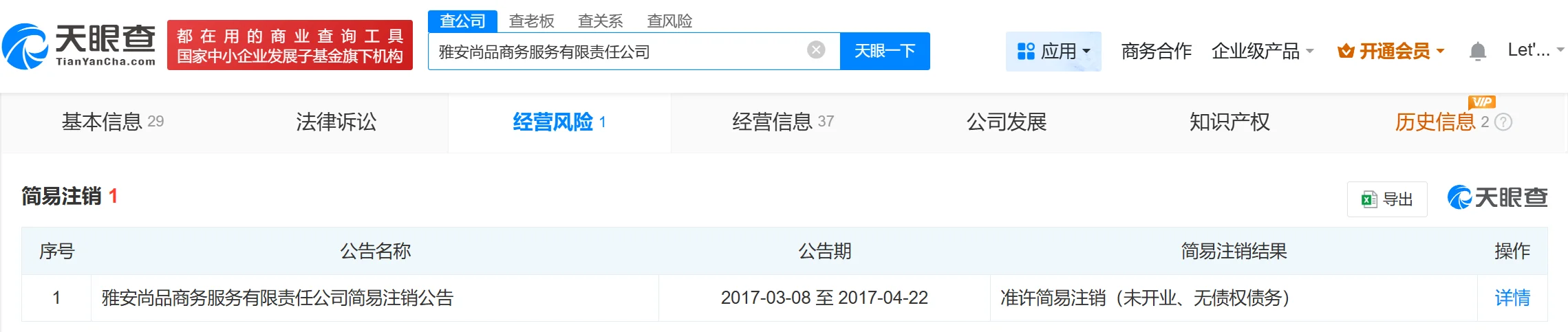This screenshot has width=1568, height=332.
Task: Open the 基本信息 tab
Action: coord(113,122)
